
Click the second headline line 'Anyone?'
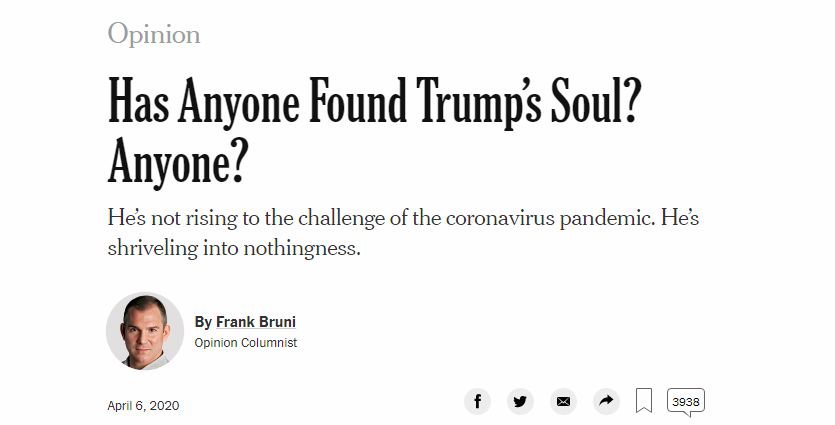point(178,161)
